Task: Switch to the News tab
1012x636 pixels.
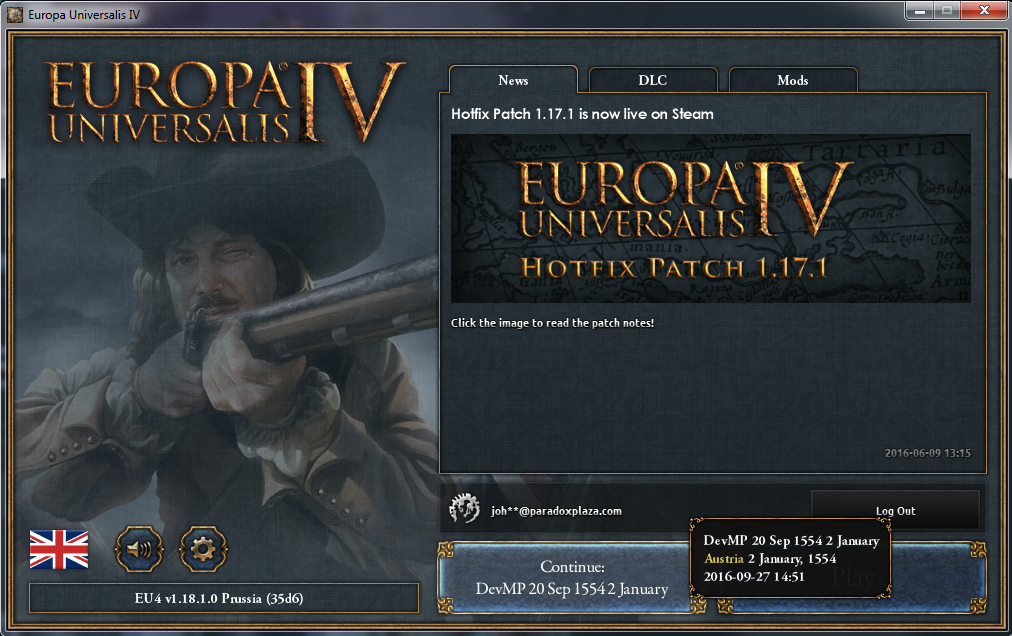Action: (x=513, y=80)
